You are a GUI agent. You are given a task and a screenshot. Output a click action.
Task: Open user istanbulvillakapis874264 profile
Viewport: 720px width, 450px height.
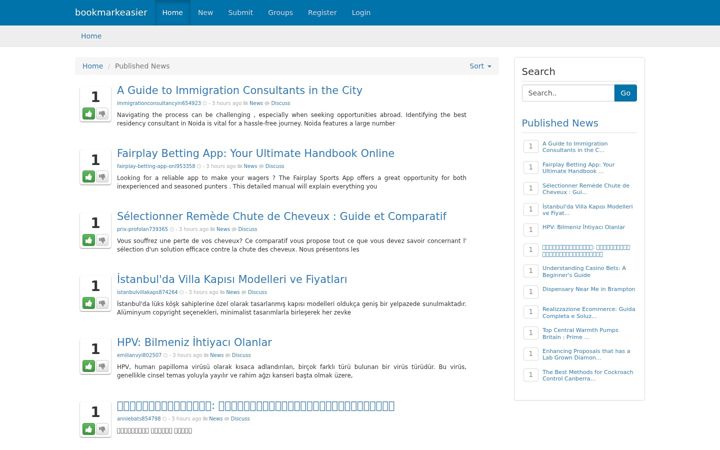tap(147, 292)
